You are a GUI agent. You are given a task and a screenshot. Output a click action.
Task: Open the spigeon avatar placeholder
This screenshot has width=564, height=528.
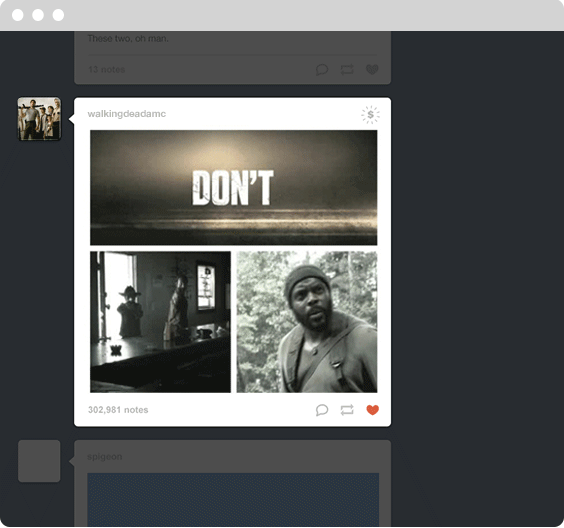click(39, 461)
